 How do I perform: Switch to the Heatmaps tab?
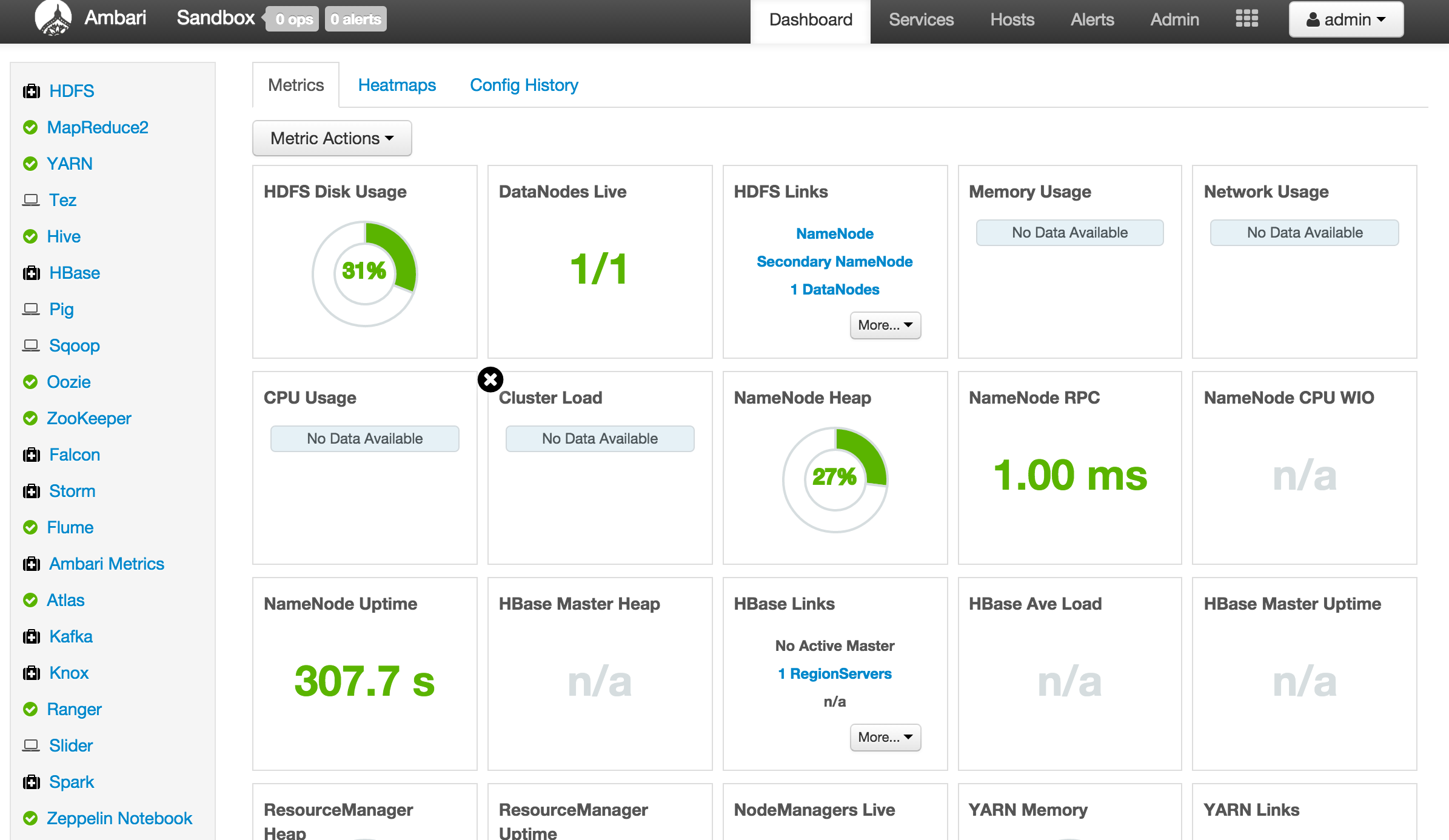tap(397, 85)
